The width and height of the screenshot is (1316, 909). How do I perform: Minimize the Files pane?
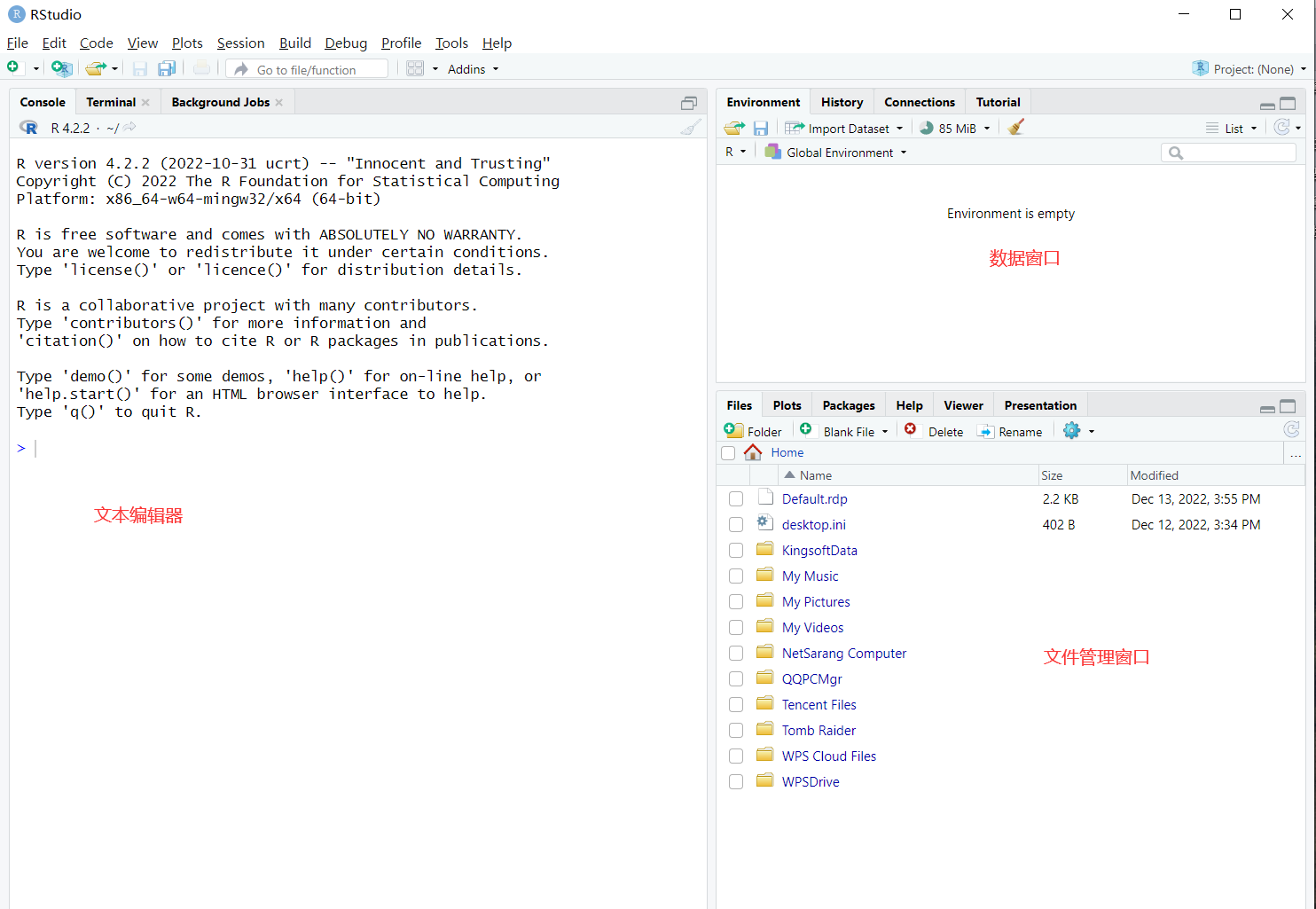point(1267,409)
